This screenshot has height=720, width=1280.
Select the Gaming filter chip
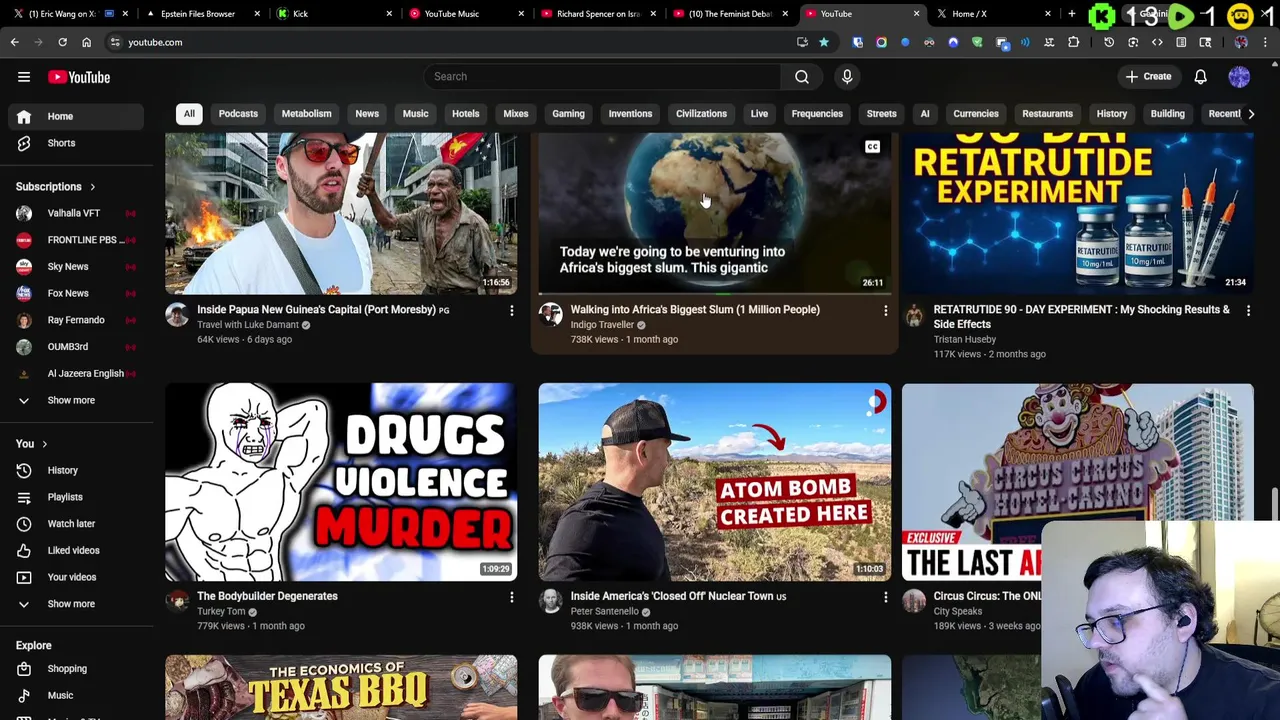pos(568,114)
